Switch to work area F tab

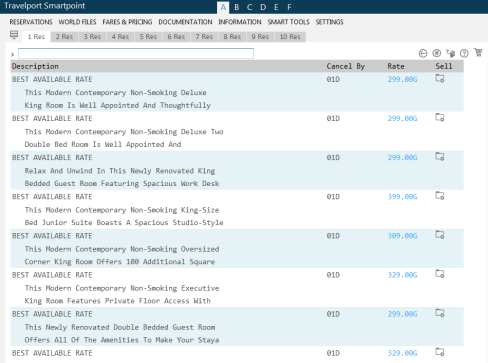tap(289, 7)
